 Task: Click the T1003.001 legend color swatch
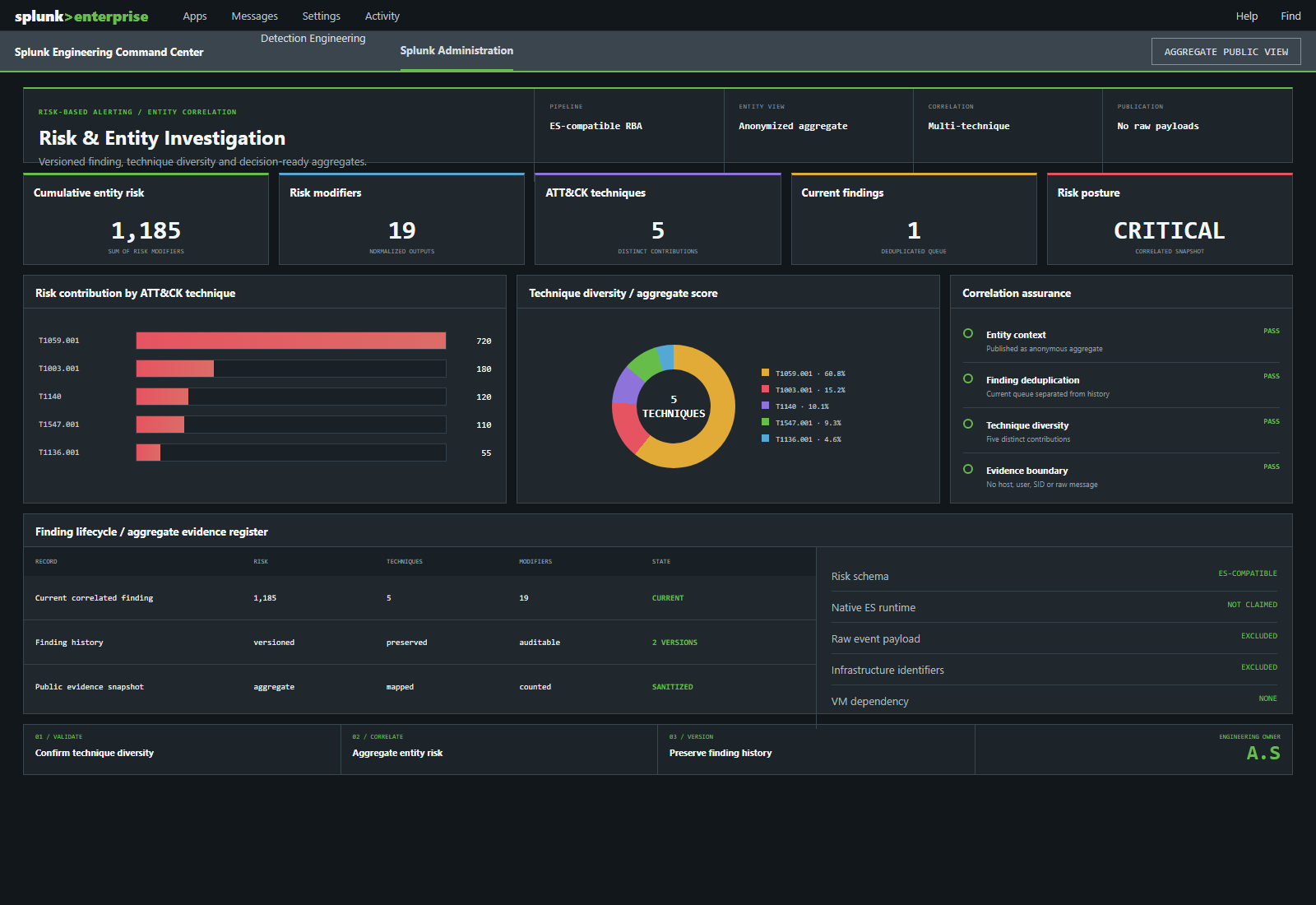point(765,389)
